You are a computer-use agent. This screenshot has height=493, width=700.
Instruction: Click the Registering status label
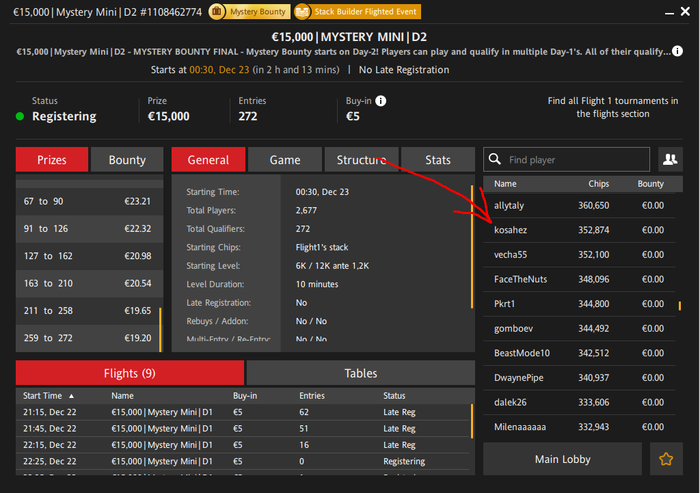64,116
